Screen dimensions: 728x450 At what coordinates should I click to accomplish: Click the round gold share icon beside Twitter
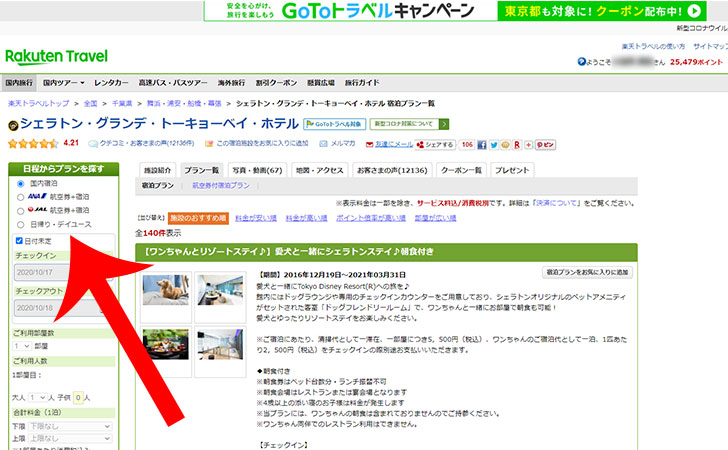505,145
